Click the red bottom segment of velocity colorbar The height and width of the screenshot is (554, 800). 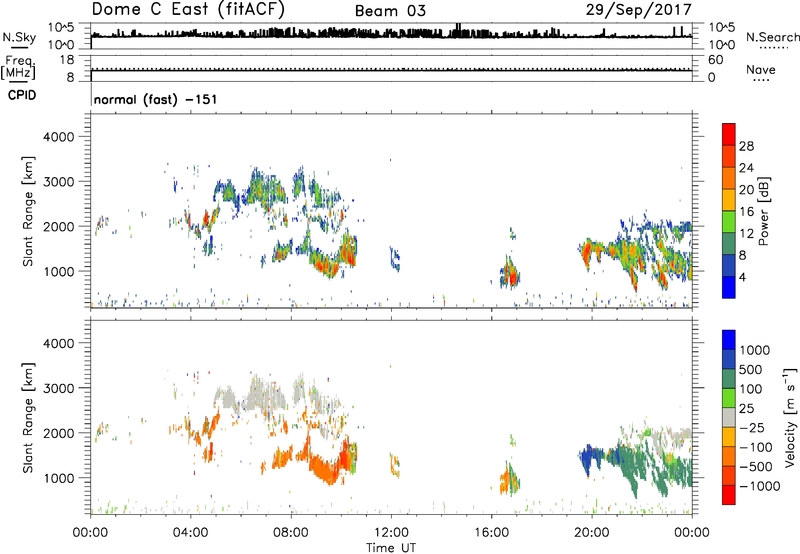coord(729,495)
